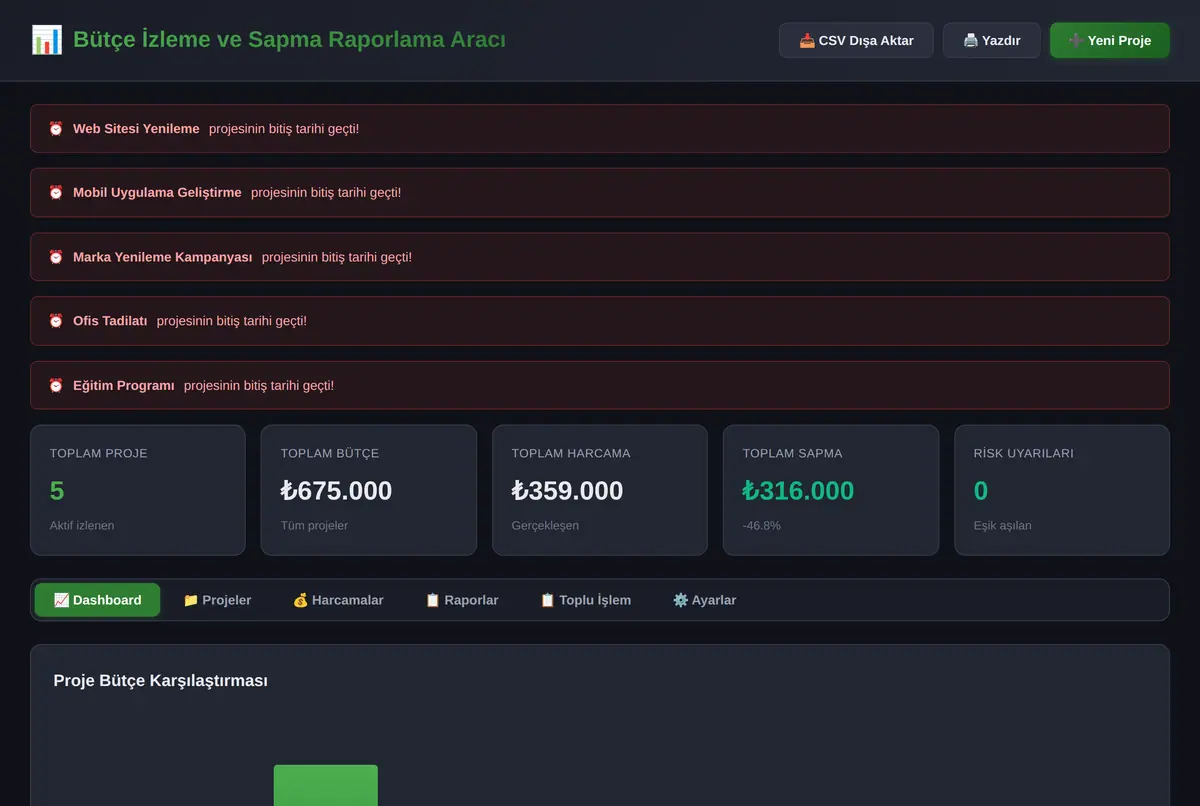Print the report with Yazdır button

pyautogui.click(x=992, y=41)
